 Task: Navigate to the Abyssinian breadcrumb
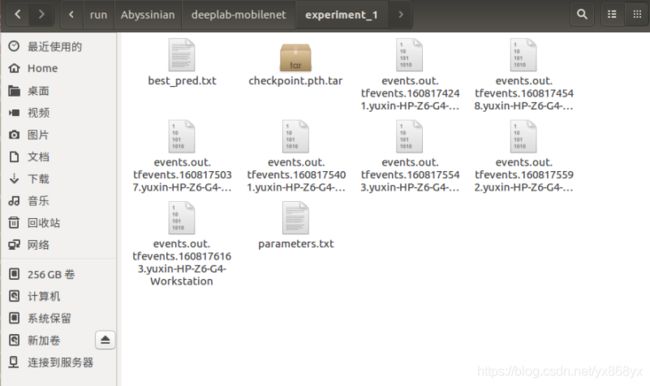pos(148,15)
